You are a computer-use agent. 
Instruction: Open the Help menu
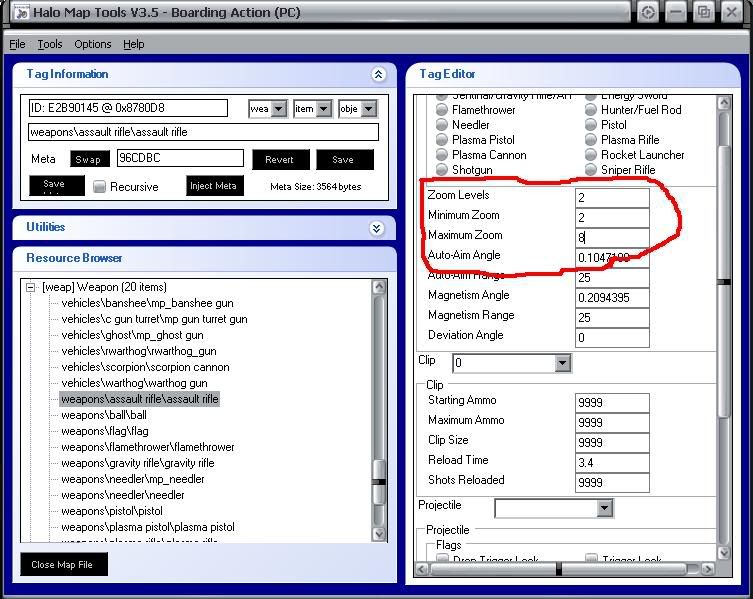(134, 44)
